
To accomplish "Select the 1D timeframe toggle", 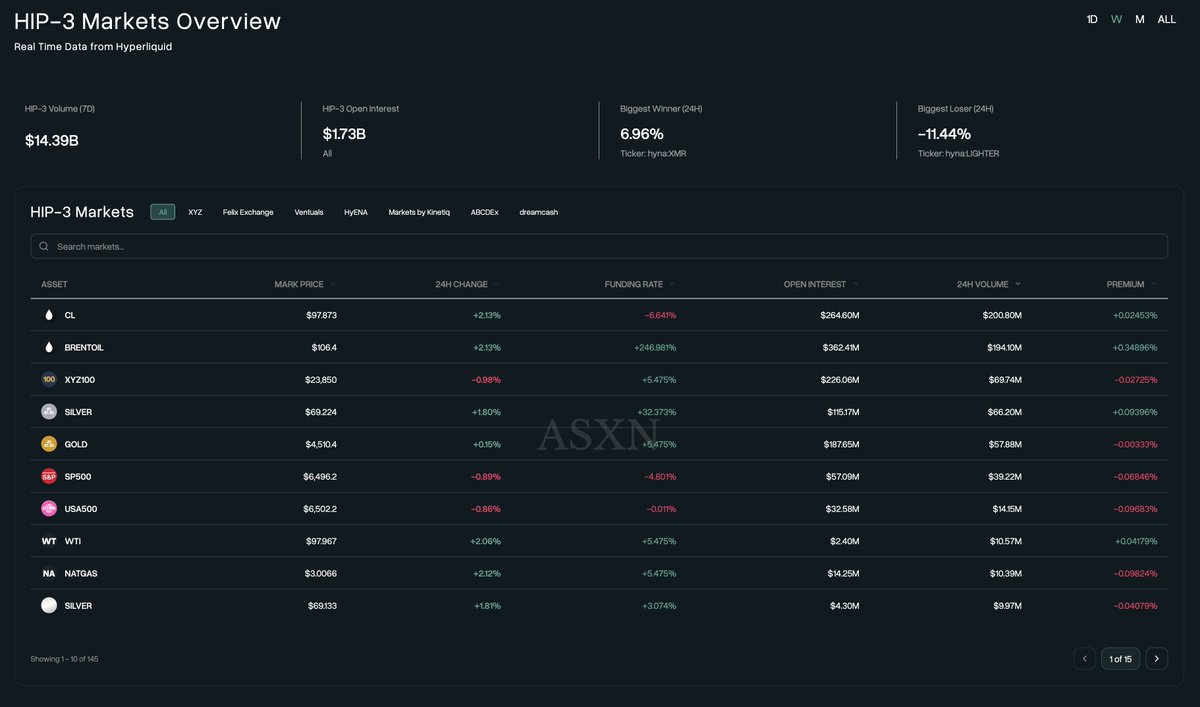I will [x=1091, y=18].
